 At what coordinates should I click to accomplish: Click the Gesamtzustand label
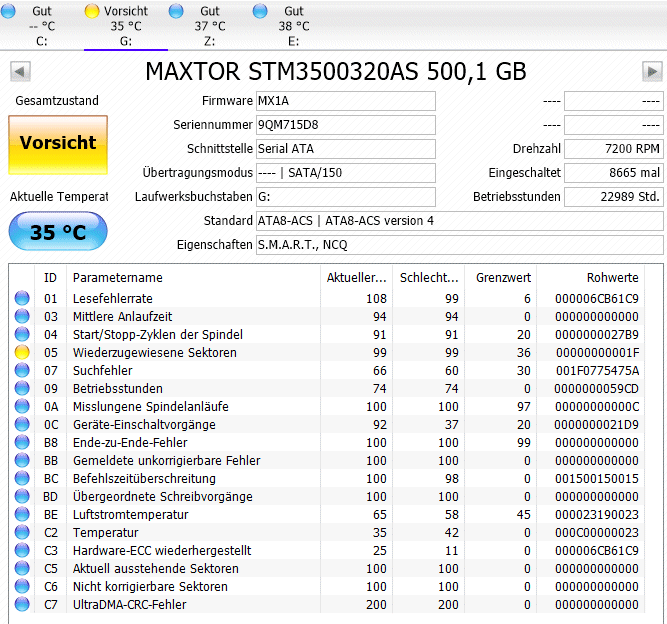pos(57,101)
